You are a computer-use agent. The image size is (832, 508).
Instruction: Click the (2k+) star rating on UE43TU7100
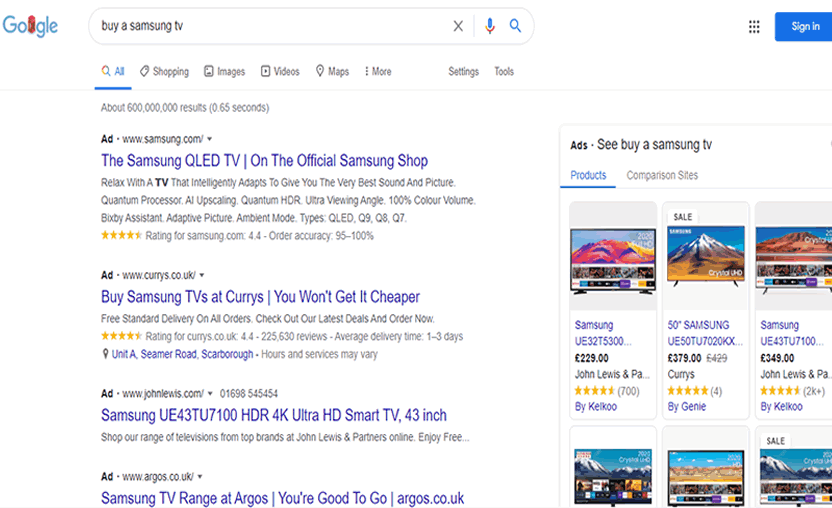pos(793,391)
